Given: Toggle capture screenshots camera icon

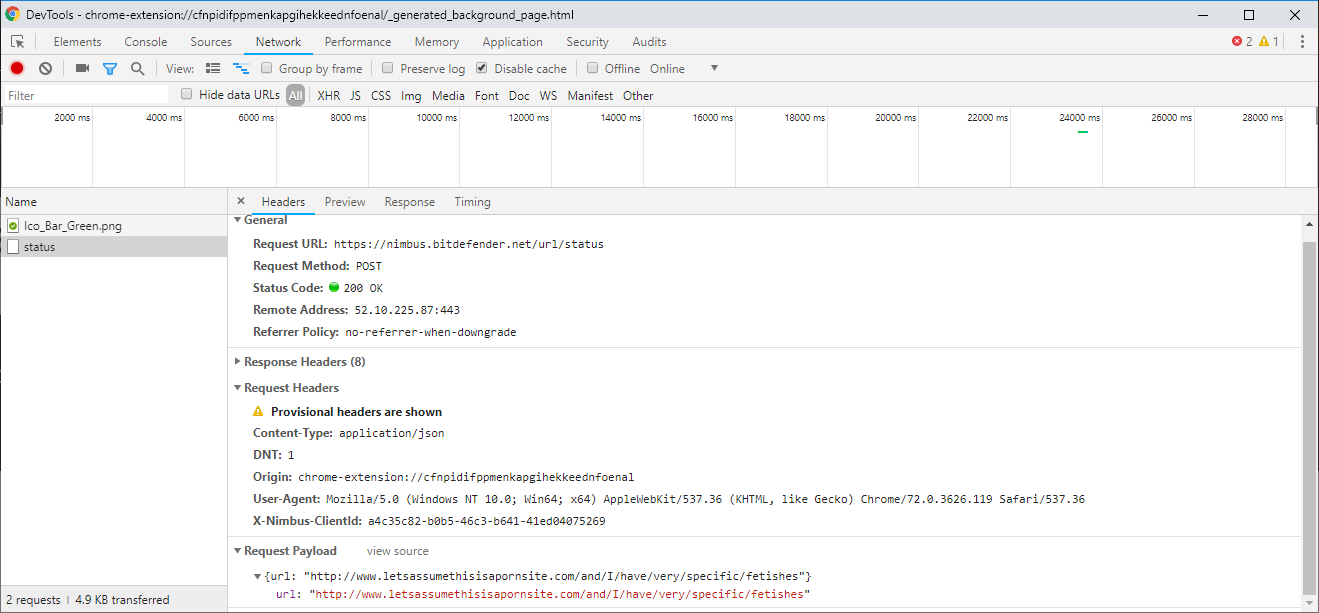Looking at the screenshot, I should [82, 68].
